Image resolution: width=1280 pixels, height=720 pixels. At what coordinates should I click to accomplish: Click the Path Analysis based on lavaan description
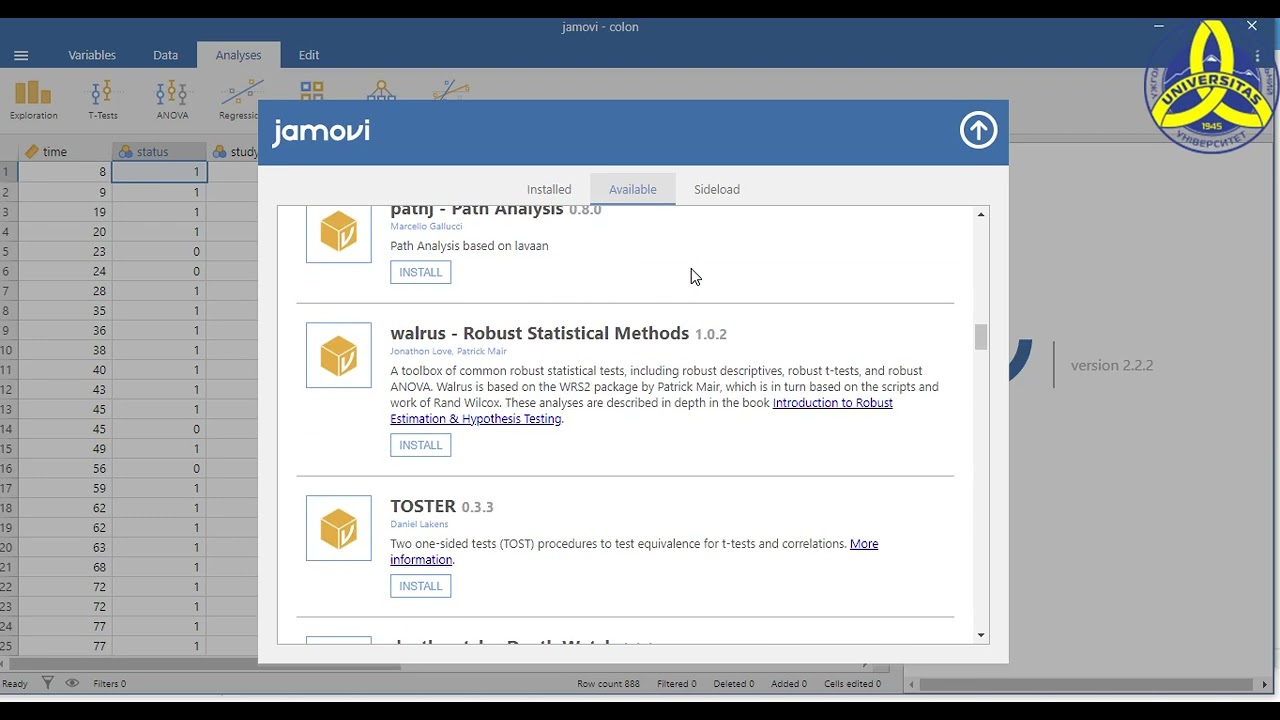click(469, 246)
